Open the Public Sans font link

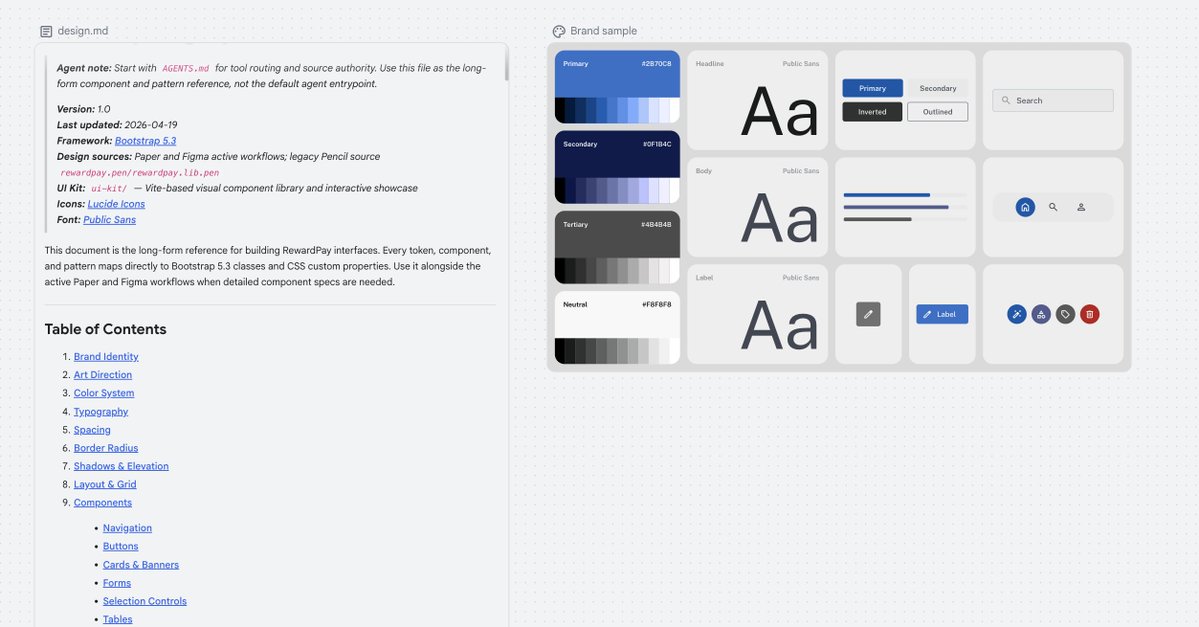point(109,219)
